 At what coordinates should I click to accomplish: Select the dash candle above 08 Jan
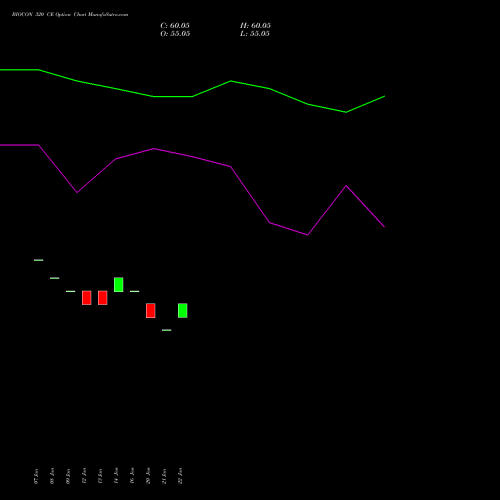55,278
